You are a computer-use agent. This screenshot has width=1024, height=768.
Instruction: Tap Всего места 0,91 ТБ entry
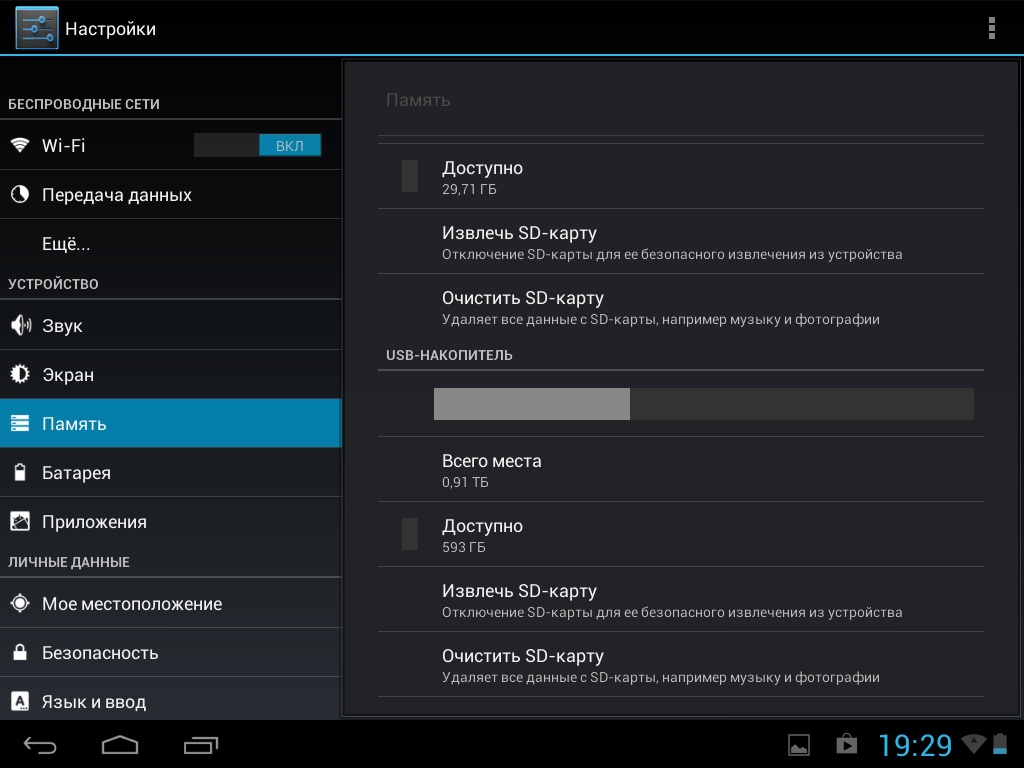680,470
